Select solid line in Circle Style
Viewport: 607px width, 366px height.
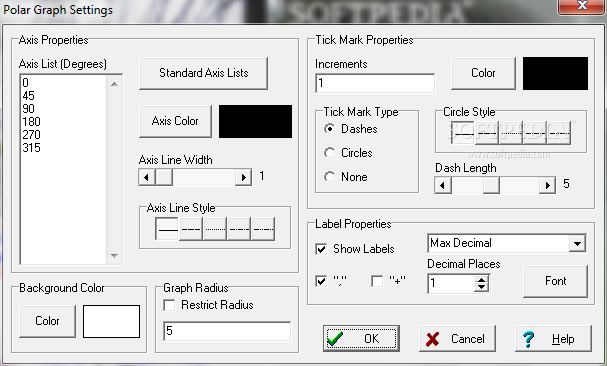click(463, 133)
